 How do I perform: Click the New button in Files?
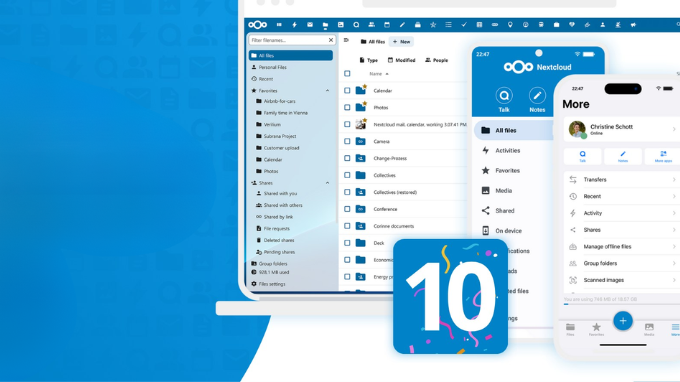[x=401, y=42]
